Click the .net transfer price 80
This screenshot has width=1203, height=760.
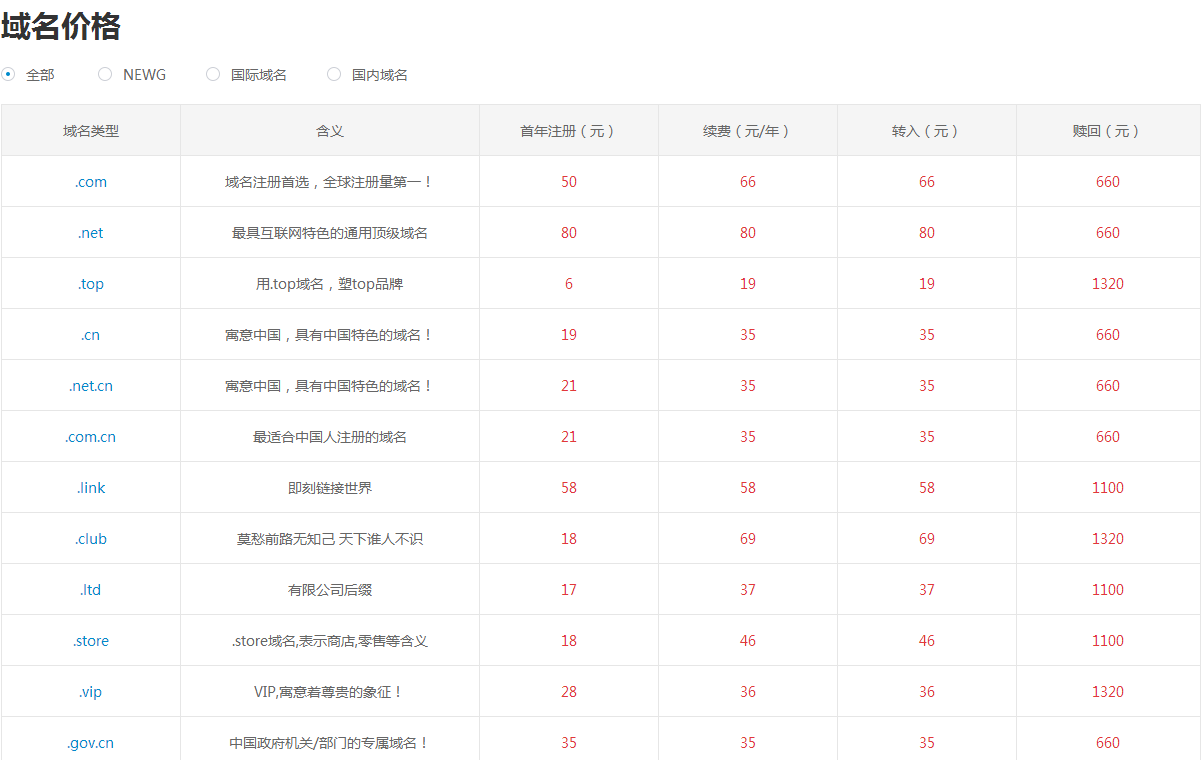click(927, 233)
